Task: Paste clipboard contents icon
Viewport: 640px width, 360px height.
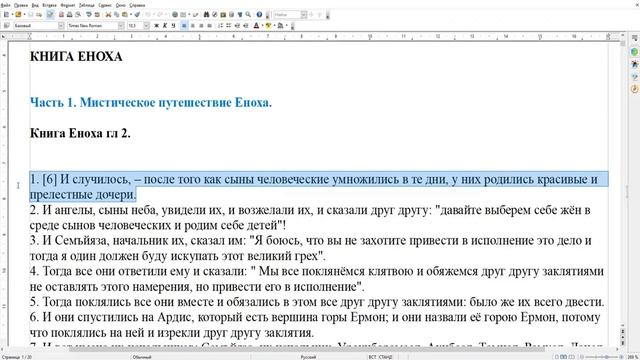Action: click(124, 15)
